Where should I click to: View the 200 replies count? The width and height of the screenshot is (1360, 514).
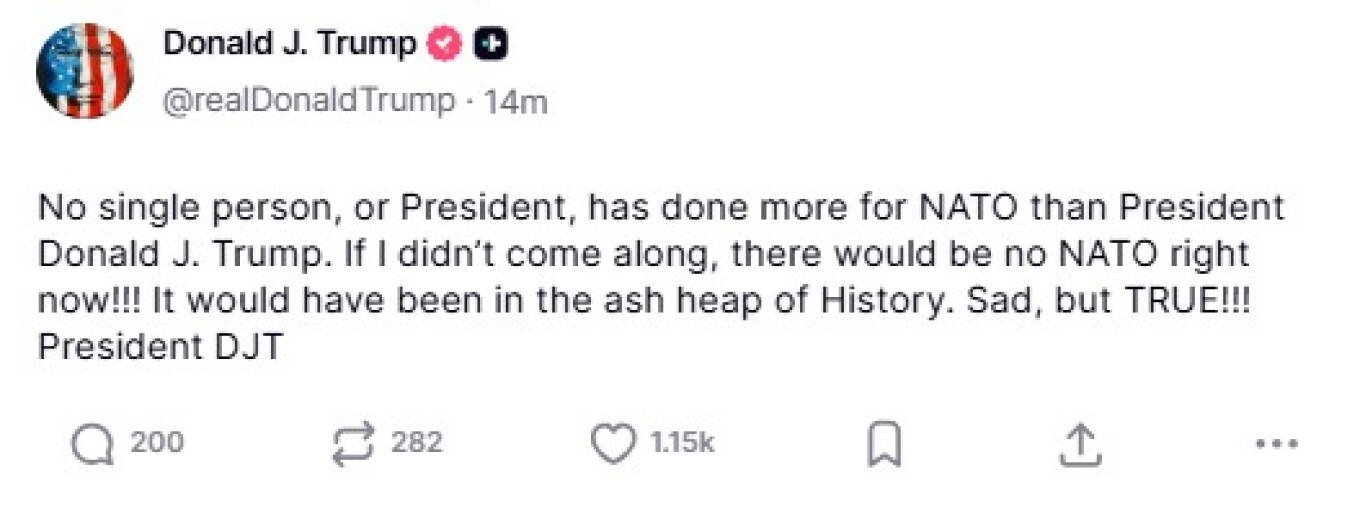click(x=157, y=442)
